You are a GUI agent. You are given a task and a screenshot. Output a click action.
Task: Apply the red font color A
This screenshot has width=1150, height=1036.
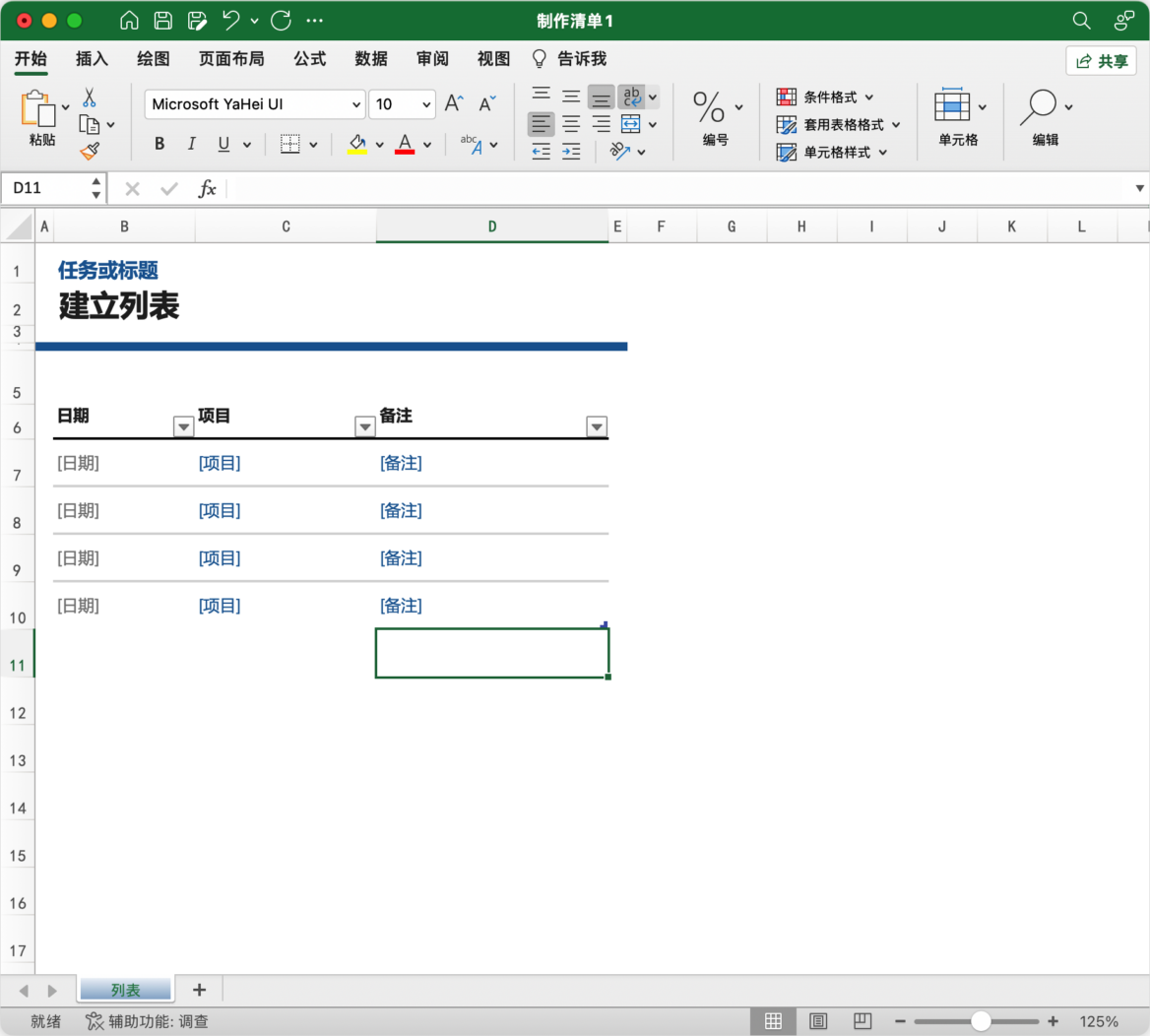pyautogui.click(x=405, y=144)
